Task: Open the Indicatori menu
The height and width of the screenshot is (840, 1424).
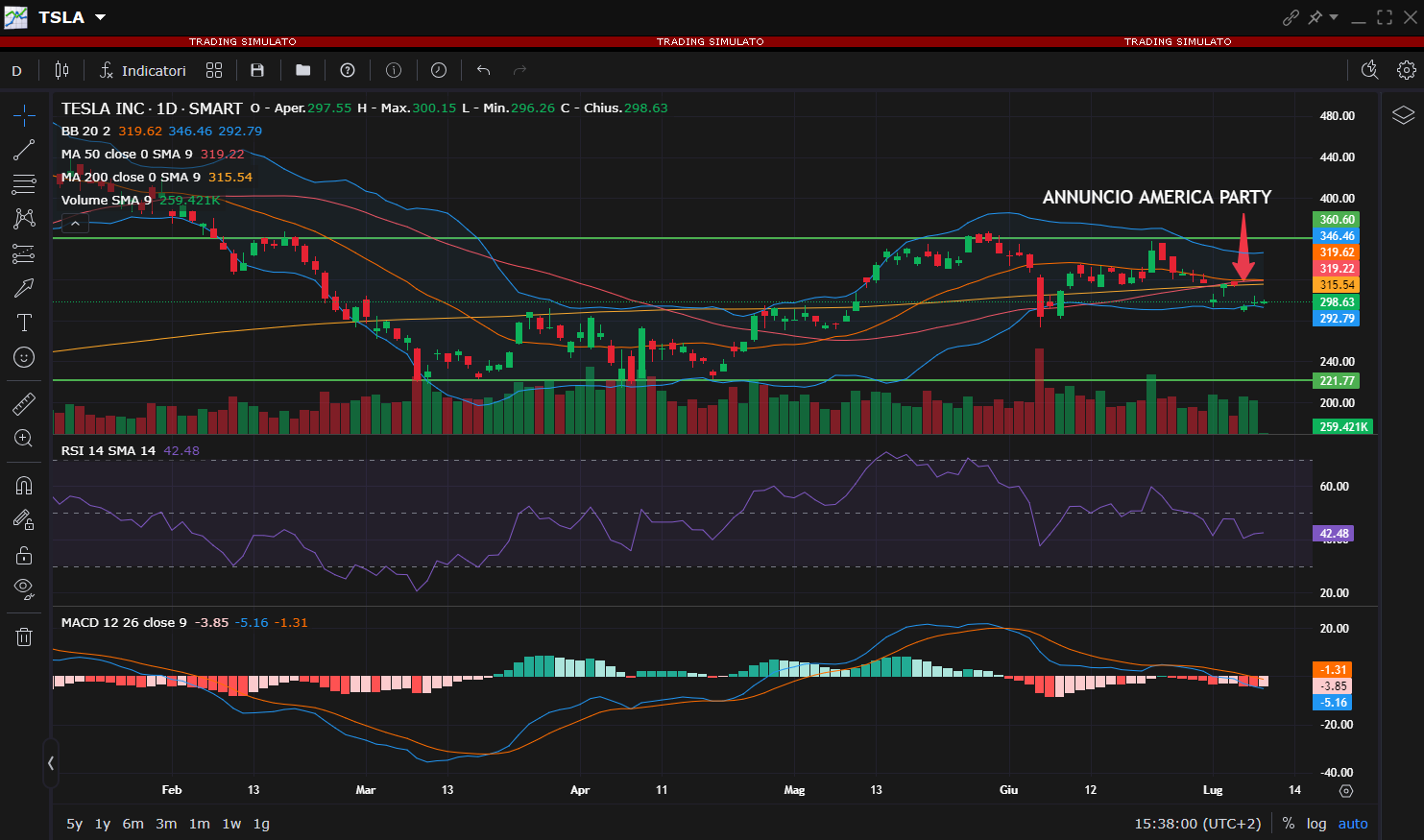Action: pyautogui.click(x=143, y=70)
